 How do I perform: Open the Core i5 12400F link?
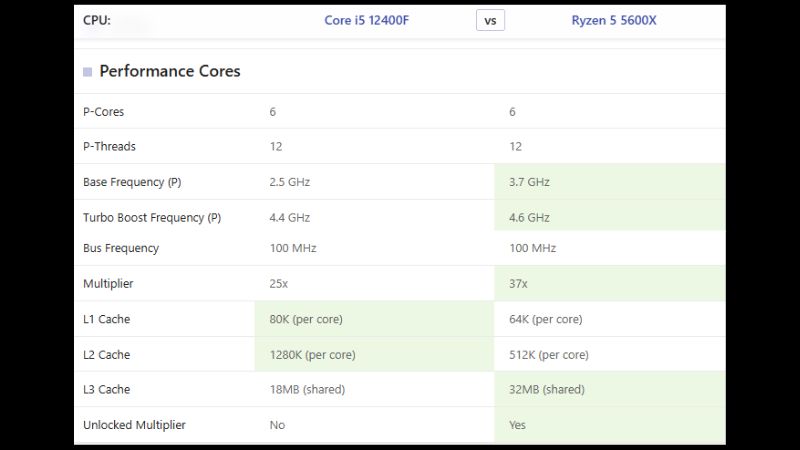pos(366,20)
